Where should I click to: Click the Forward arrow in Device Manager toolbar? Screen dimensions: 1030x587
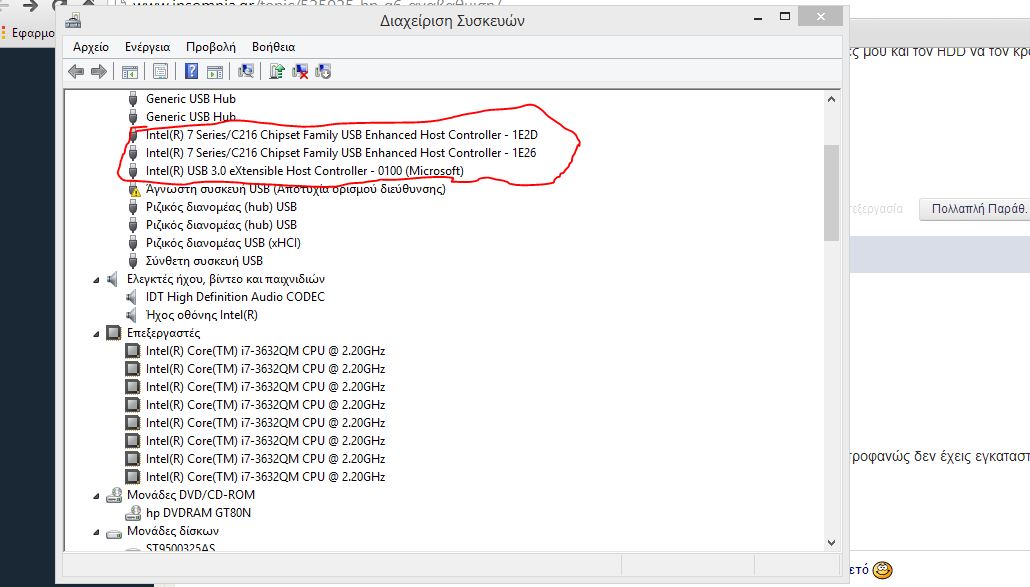click(99, 72)
